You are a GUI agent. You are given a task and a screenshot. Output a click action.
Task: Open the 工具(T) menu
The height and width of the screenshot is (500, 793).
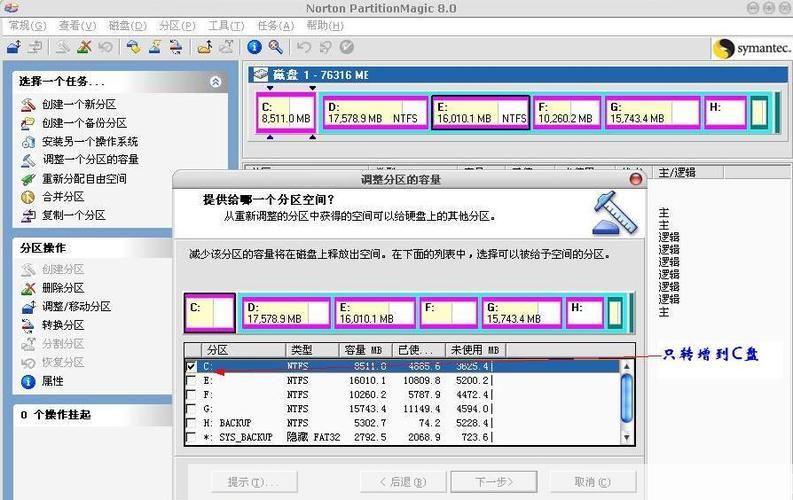[x=226, y=25]
